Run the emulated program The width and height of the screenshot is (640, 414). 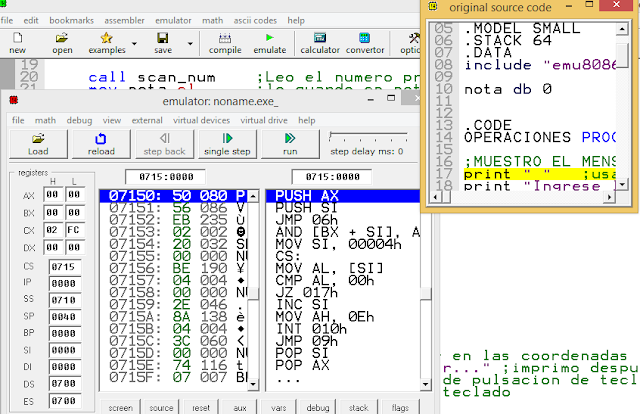(290, 144)
